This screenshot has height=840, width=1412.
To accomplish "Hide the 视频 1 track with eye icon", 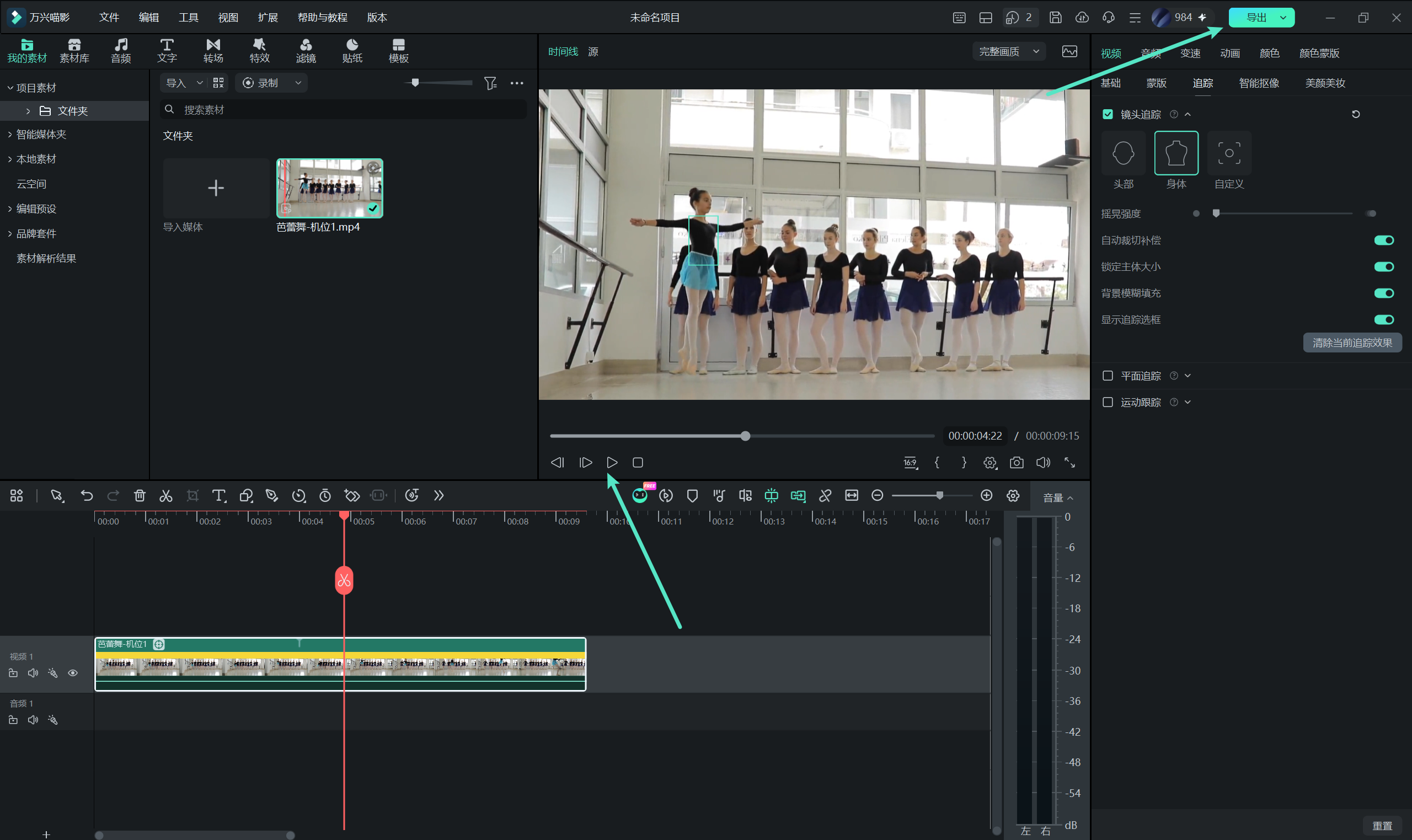I will pyautogui.click(x=72, y=673).
